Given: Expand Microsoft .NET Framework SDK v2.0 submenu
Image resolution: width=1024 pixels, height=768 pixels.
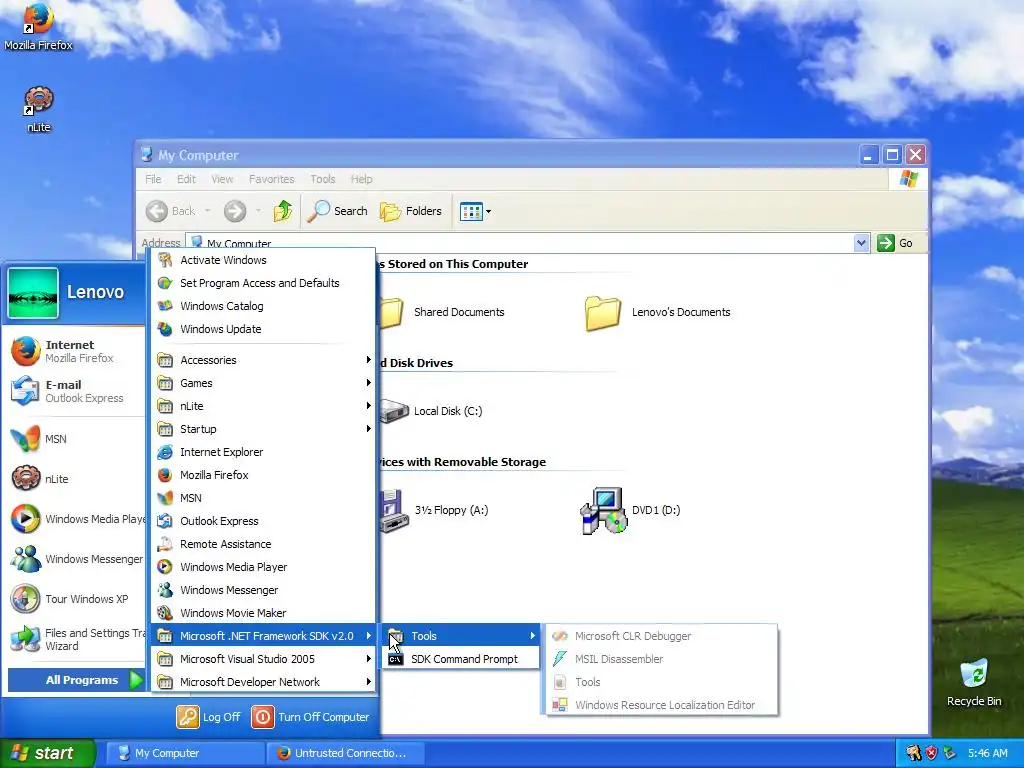Looking at the screenshot, I should click(x=263, y=636).
